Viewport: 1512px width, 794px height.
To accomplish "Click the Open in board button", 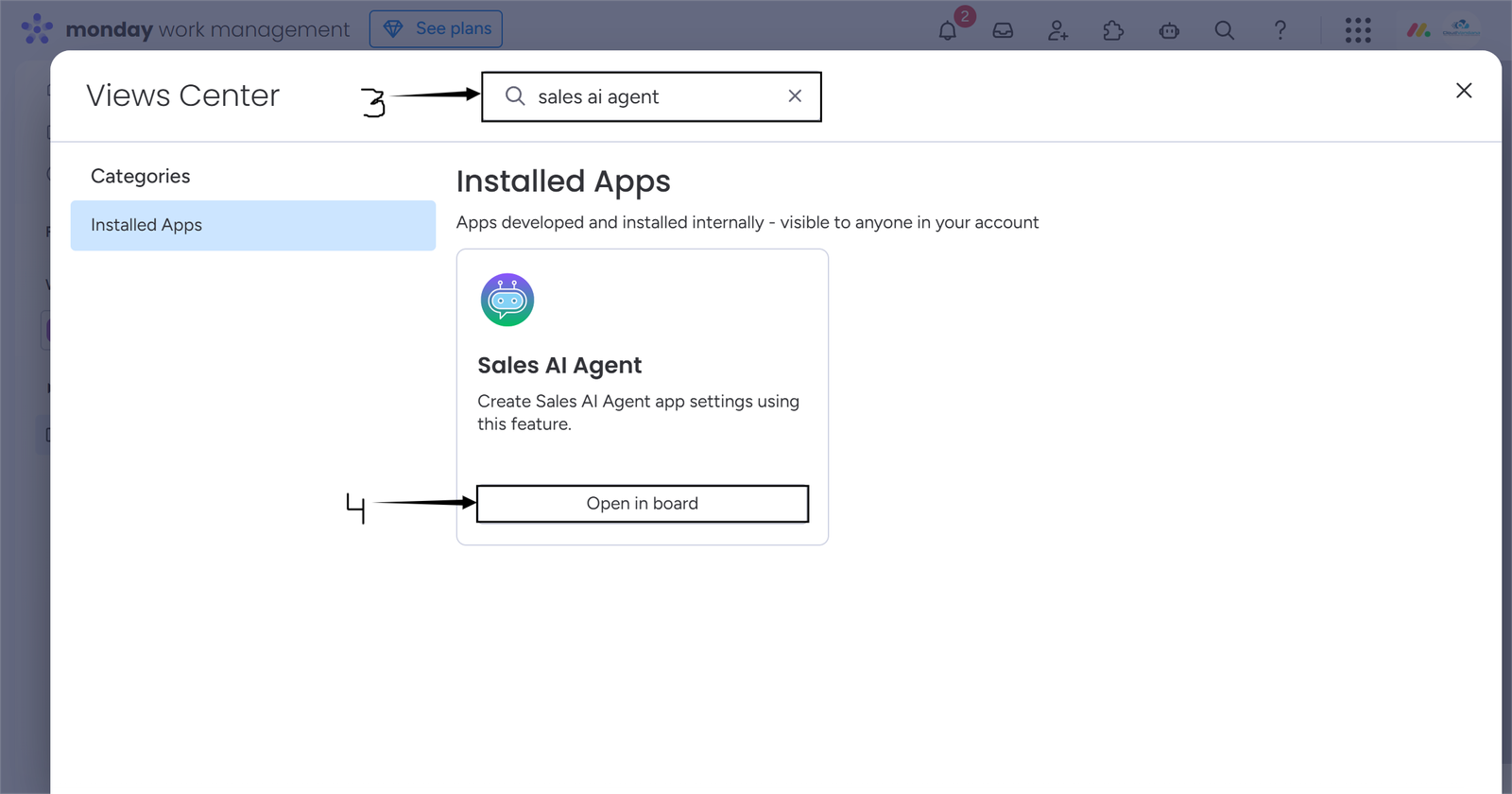I will click(x=643, y=504).
